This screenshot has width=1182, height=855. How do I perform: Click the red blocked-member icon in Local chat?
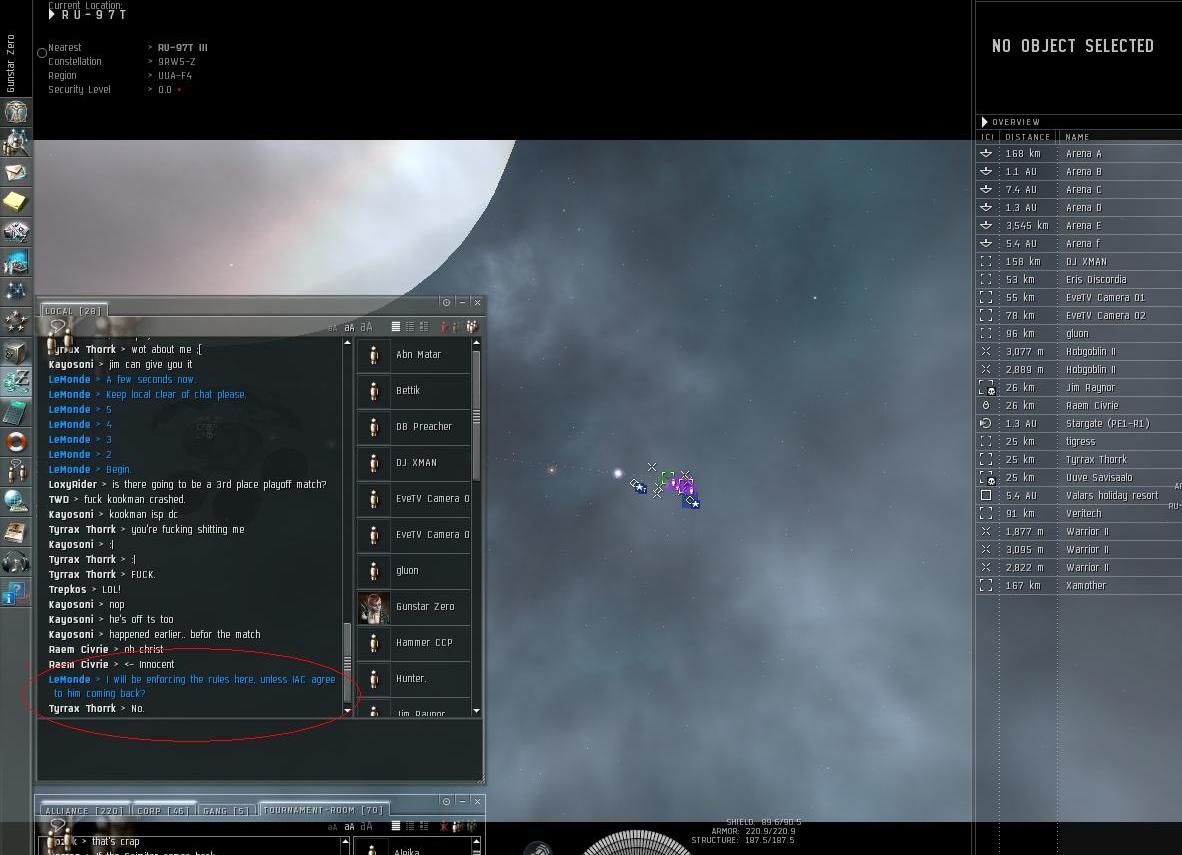pos(443,326)
